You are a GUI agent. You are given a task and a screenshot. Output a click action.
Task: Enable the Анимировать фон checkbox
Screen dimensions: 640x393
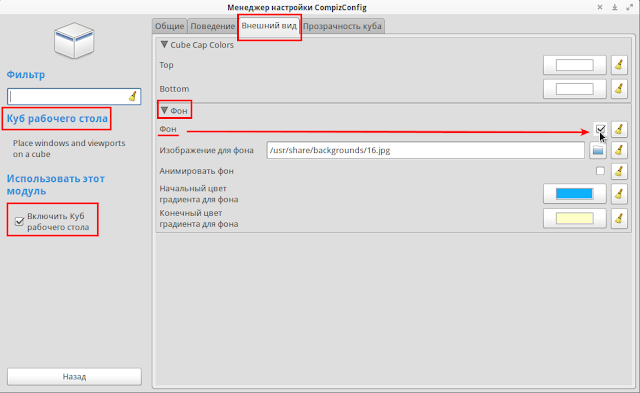pyautogui.click(x=600, y=171)
